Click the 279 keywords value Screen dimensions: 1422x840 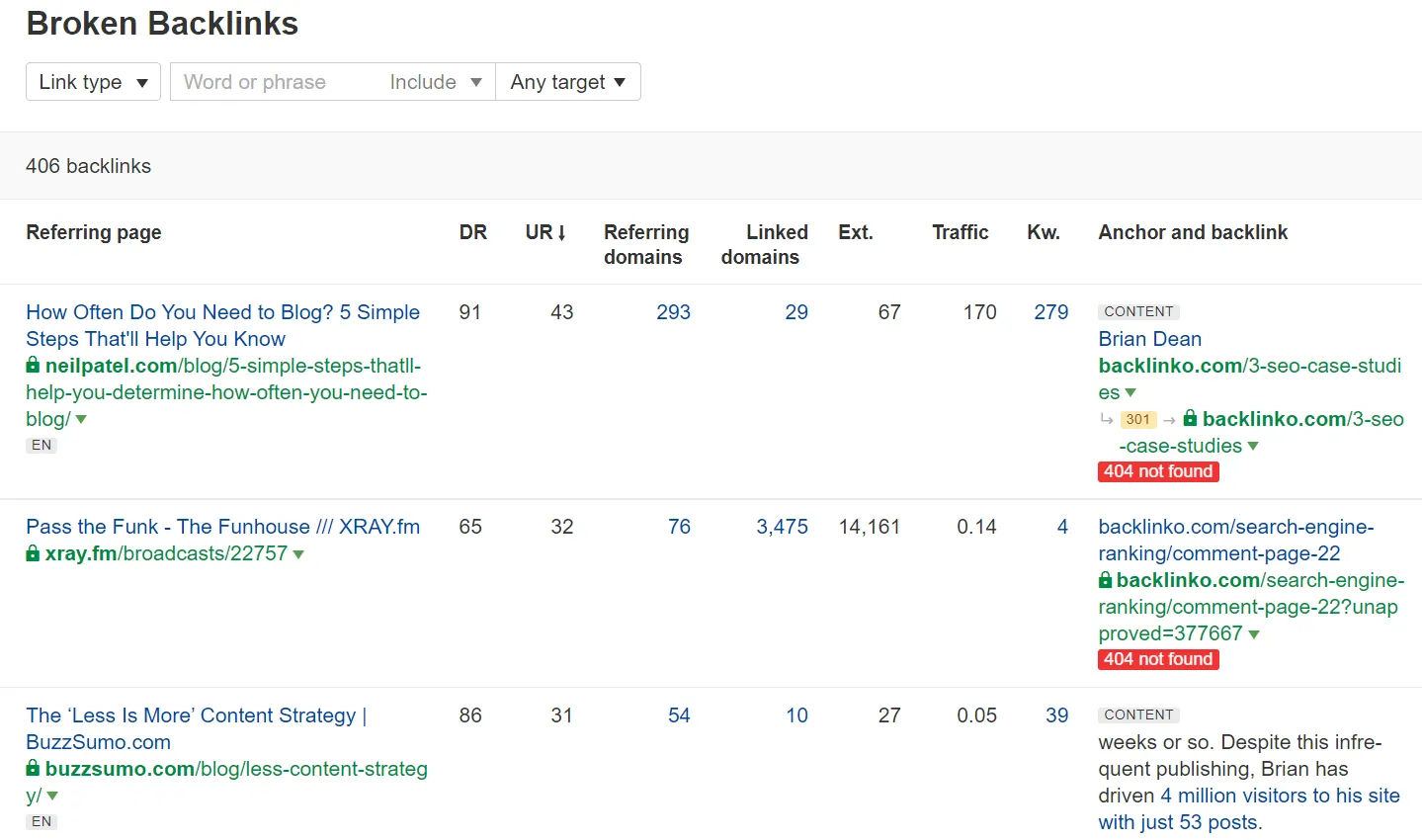(1050, 312)
